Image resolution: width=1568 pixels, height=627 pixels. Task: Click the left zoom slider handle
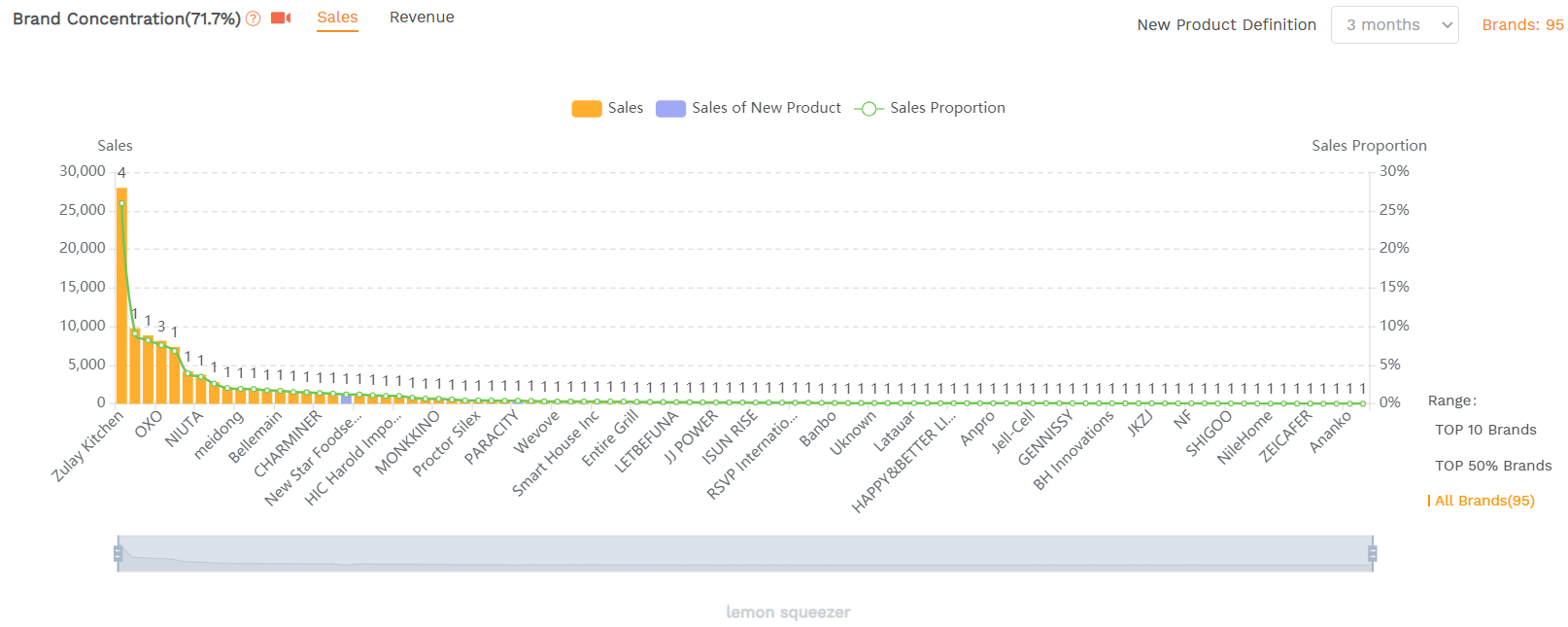click(x=119, y=553)
